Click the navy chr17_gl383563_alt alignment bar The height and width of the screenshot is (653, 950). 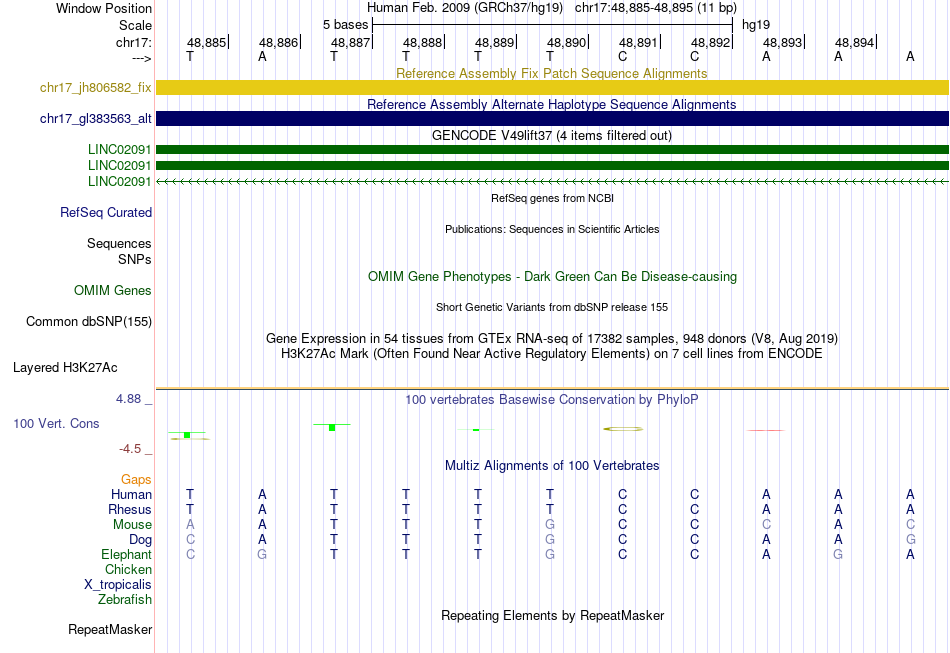552,118
